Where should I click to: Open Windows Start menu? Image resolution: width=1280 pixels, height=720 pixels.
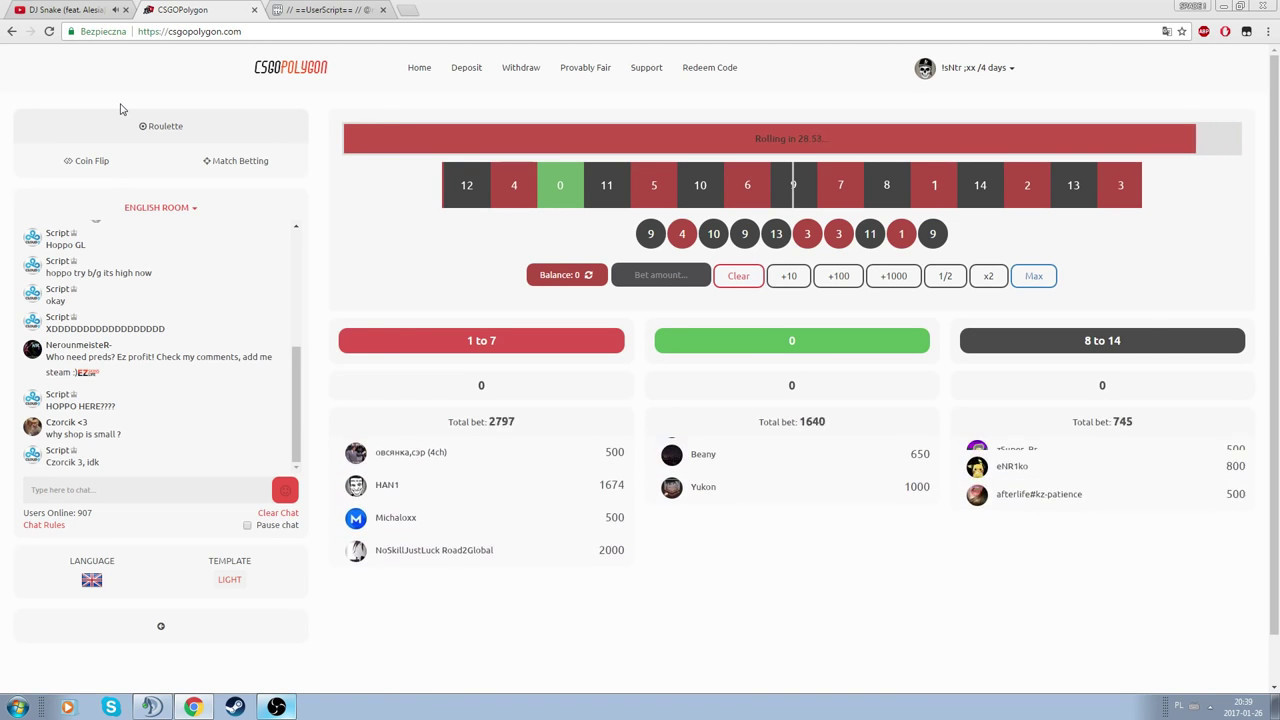point(18,707)
